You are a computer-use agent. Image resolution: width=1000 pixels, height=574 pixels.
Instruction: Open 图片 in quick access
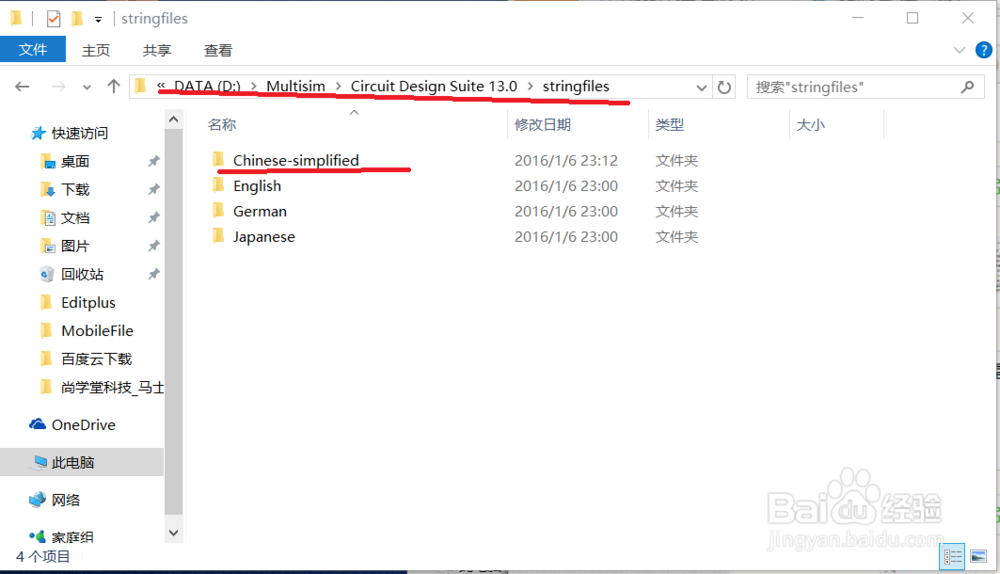point(75,246)
